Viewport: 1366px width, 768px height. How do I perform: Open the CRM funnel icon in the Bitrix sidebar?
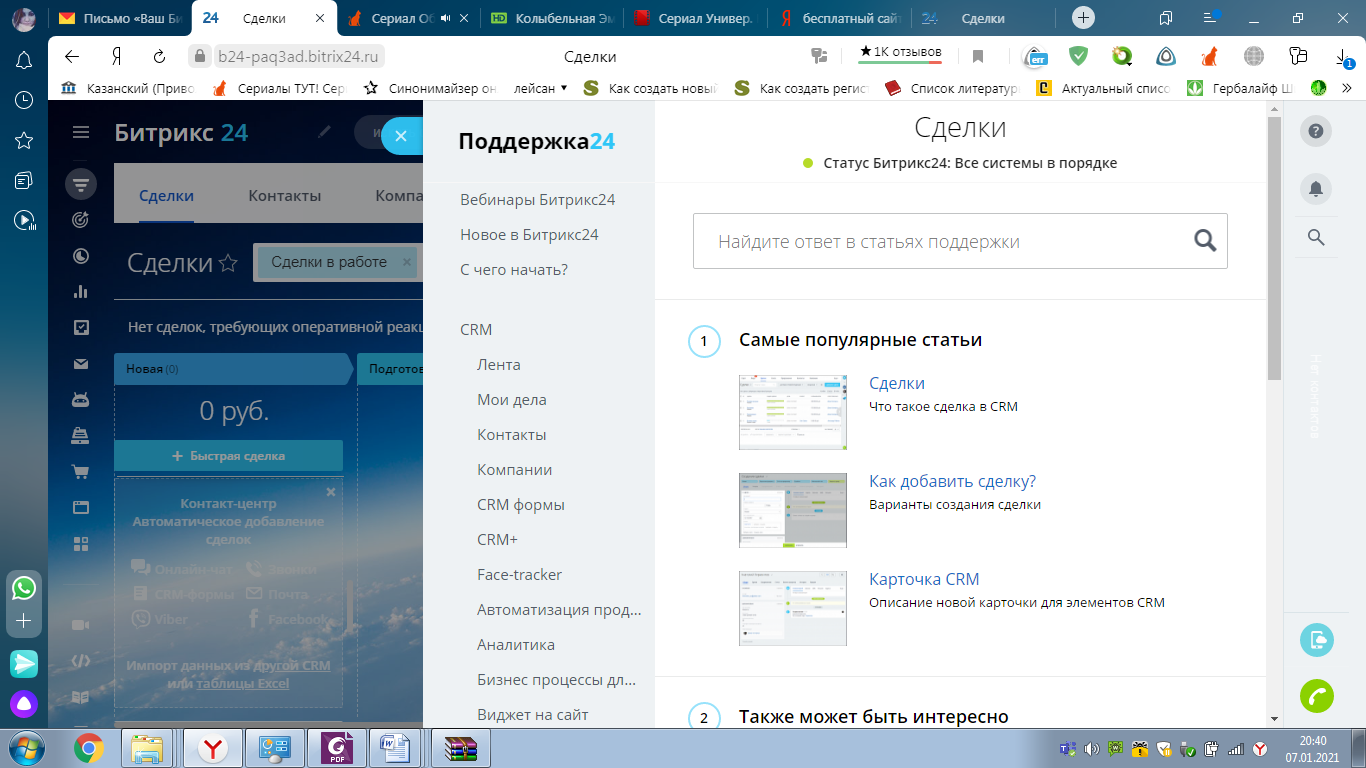[81, 184]
